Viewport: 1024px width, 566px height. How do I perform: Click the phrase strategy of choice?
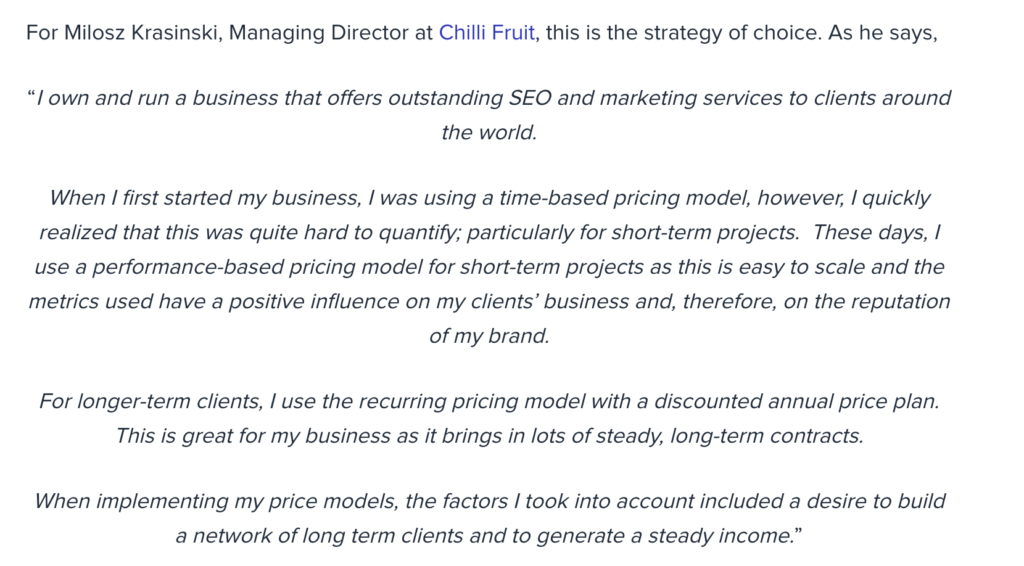tap(716, 33)
